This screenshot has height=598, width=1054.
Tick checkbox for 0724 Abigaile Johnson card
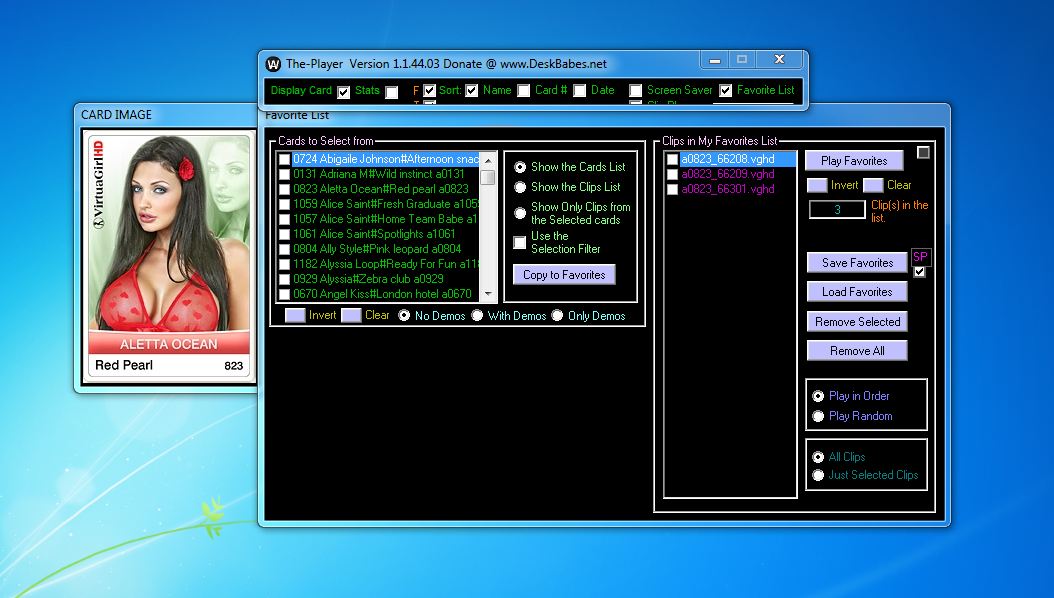(284, 159)
